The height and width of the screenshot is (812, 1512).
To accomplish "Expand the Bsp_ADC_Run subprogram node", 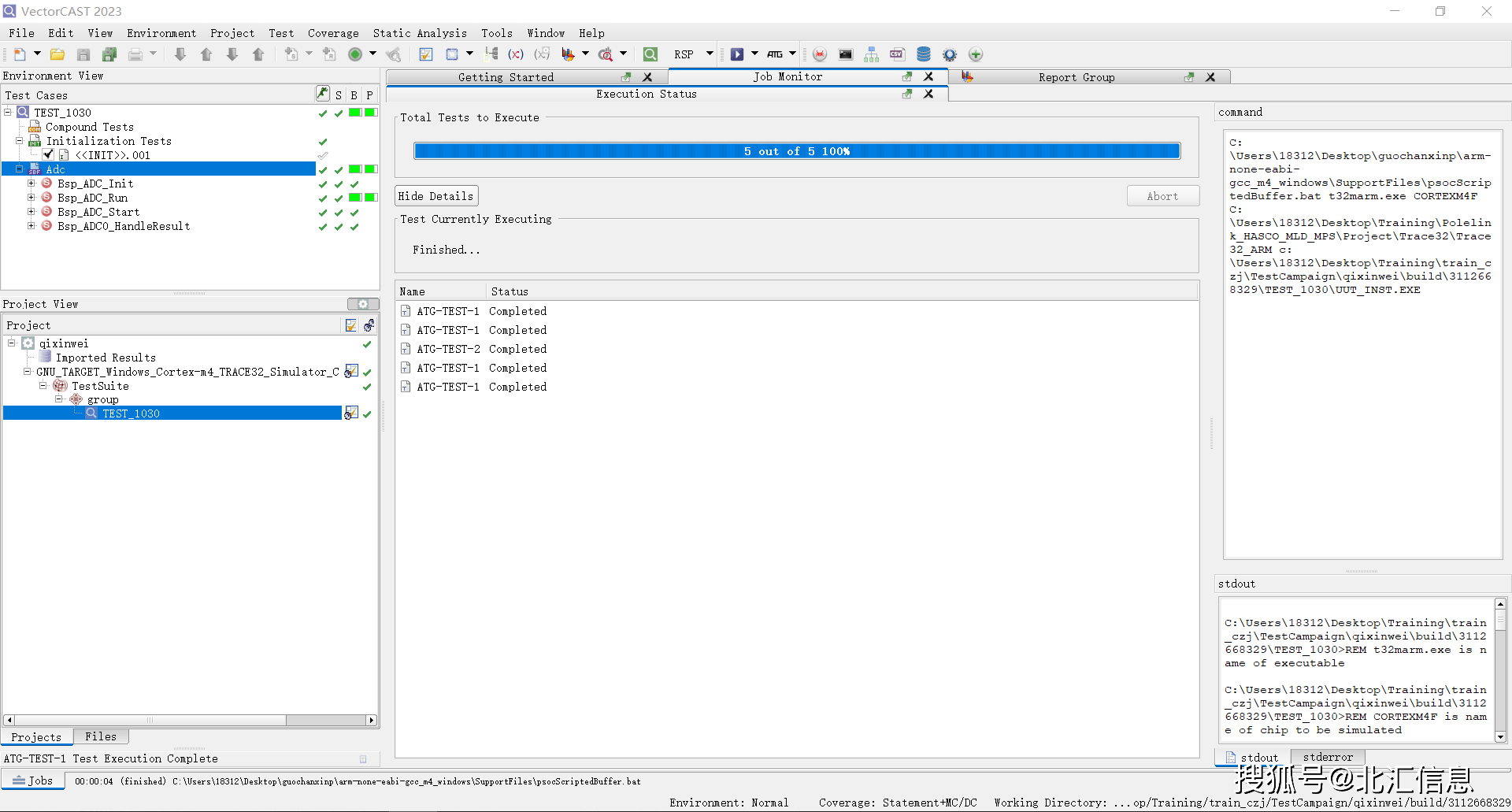I will coord(31,198).
